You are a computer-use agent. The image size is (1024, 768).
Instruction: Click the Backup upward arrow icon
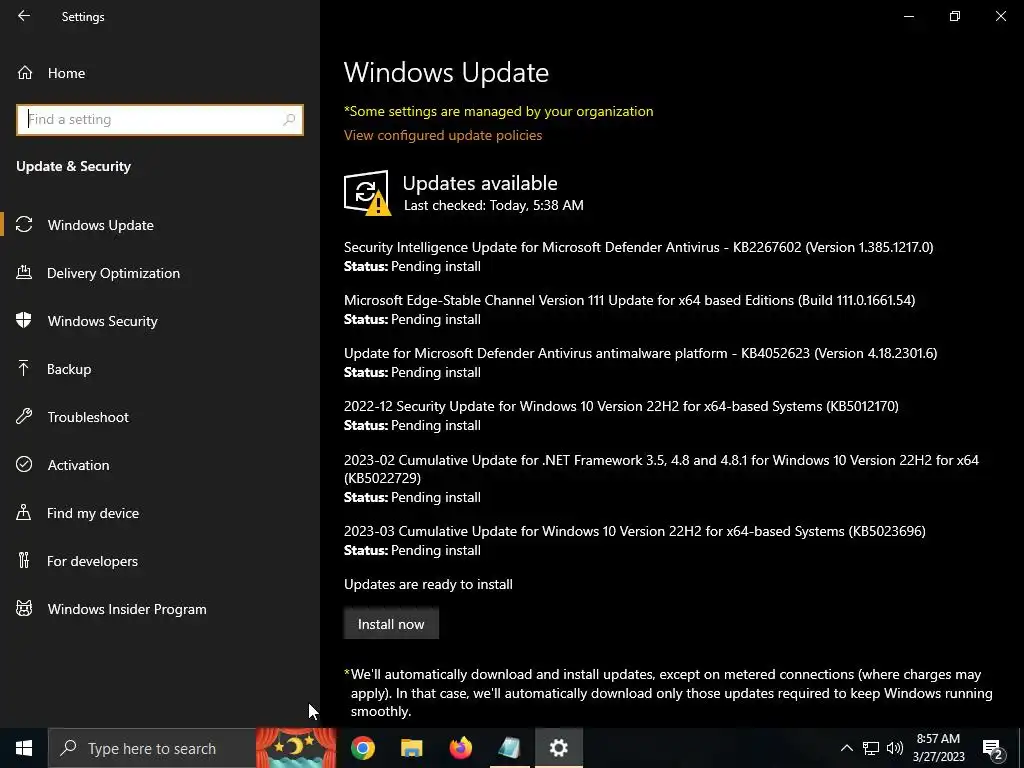point(24,369)
